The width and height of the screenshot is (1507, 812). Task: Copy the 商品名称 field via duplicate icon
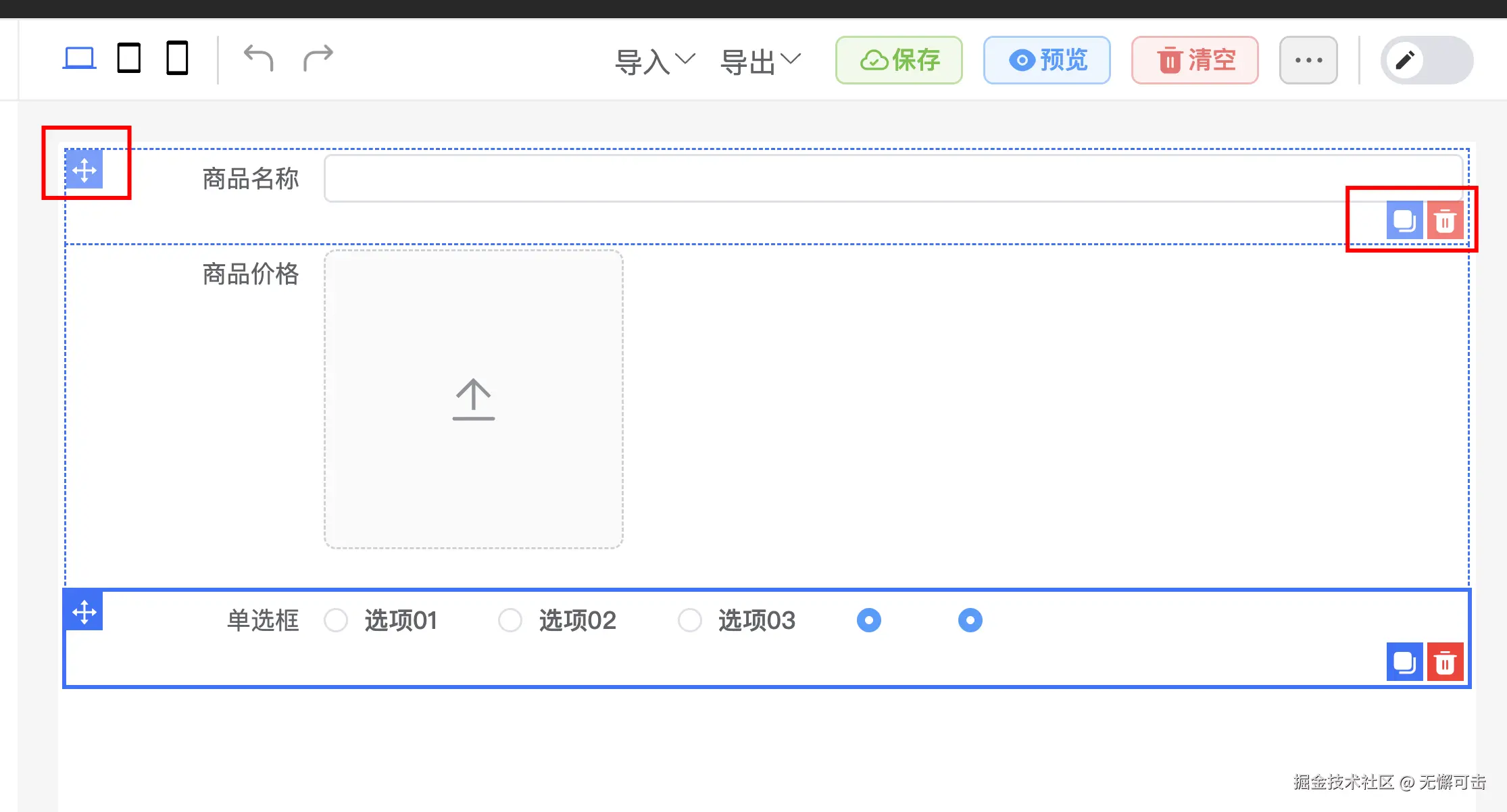(x=1404, y=220)
